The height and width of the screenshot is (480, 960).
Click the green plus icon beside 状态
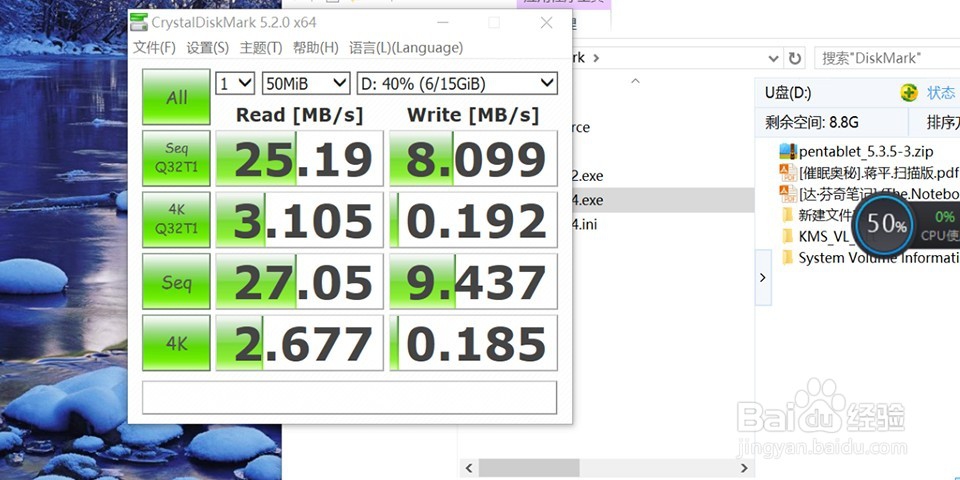tap(909, 93)
